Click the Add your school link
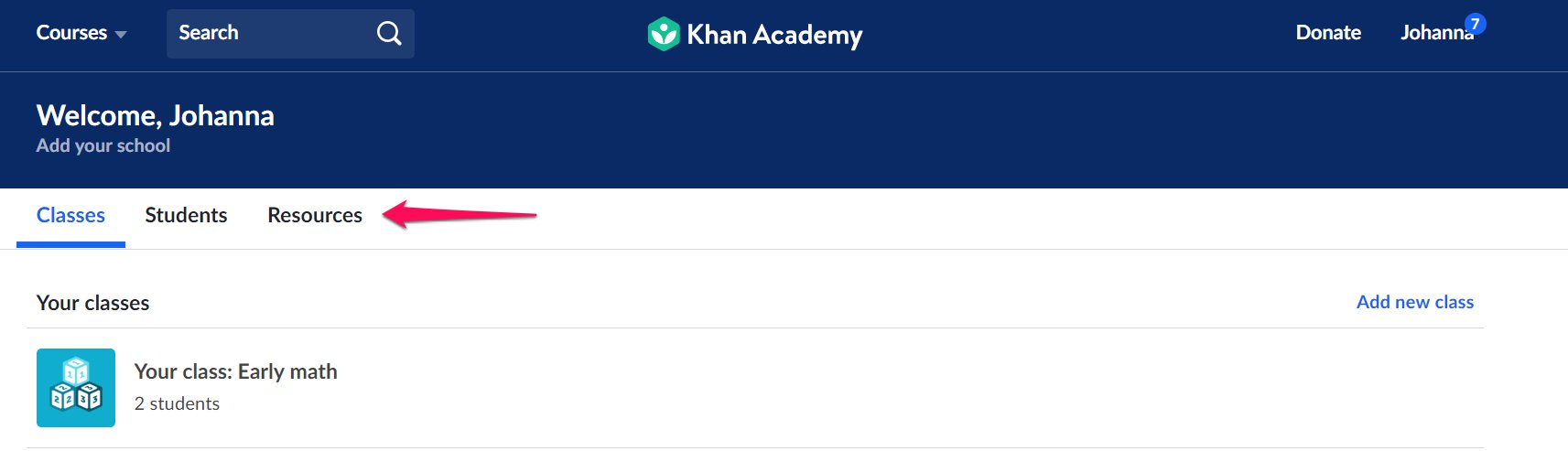1568x451 pixels. pyautogui.click(x=103, y=145)
